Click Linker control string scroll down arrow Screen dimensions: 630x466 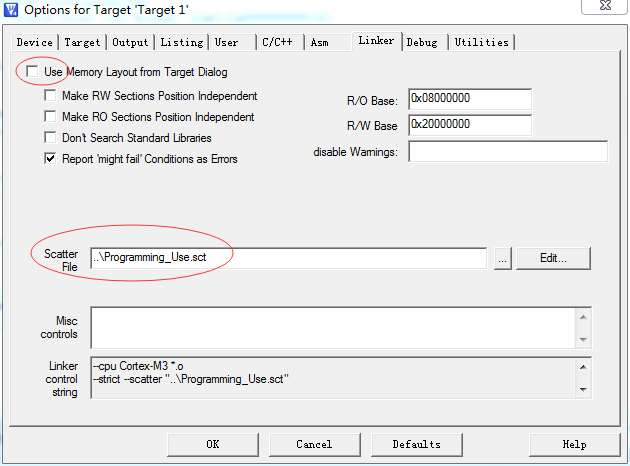(583, 389)
